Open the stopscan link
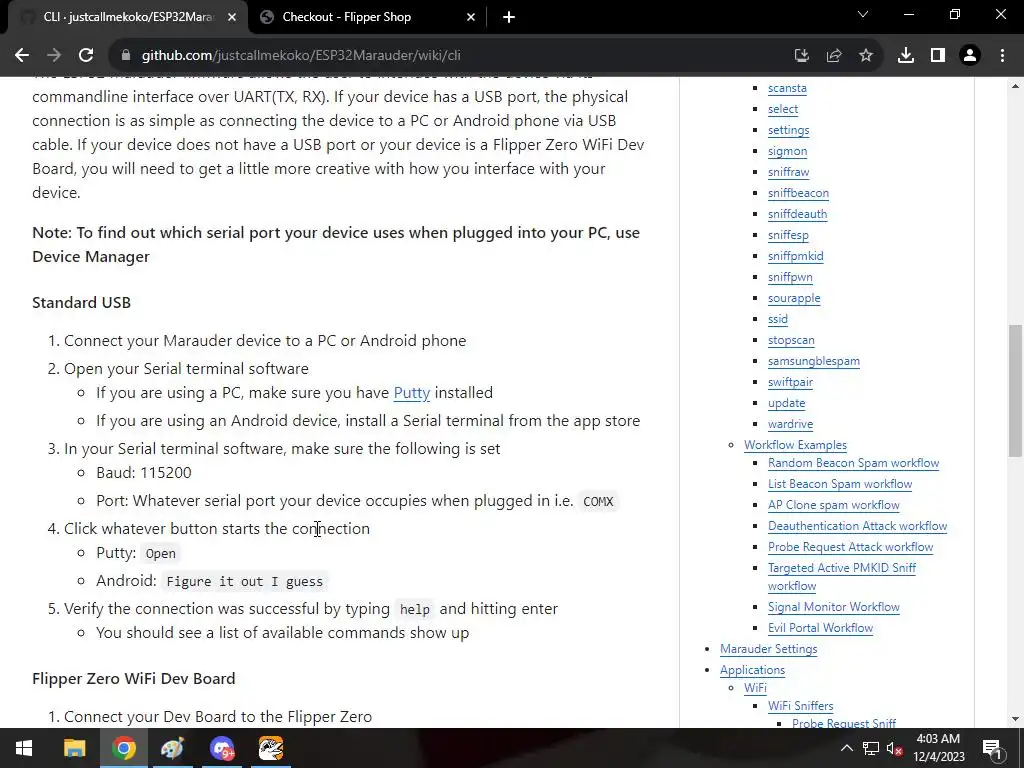Viewport: 1024px width, 768px height. click(791, 340)
